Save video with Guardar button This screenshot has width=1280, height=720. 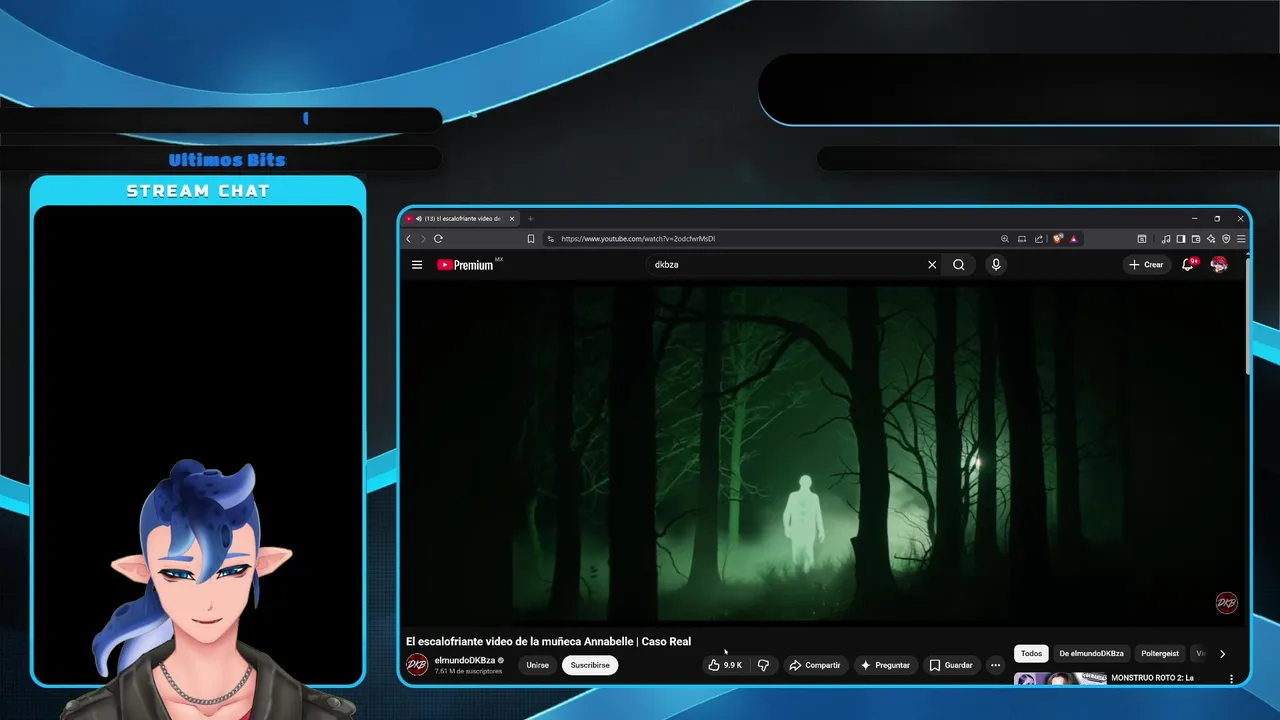click(950, 665)
